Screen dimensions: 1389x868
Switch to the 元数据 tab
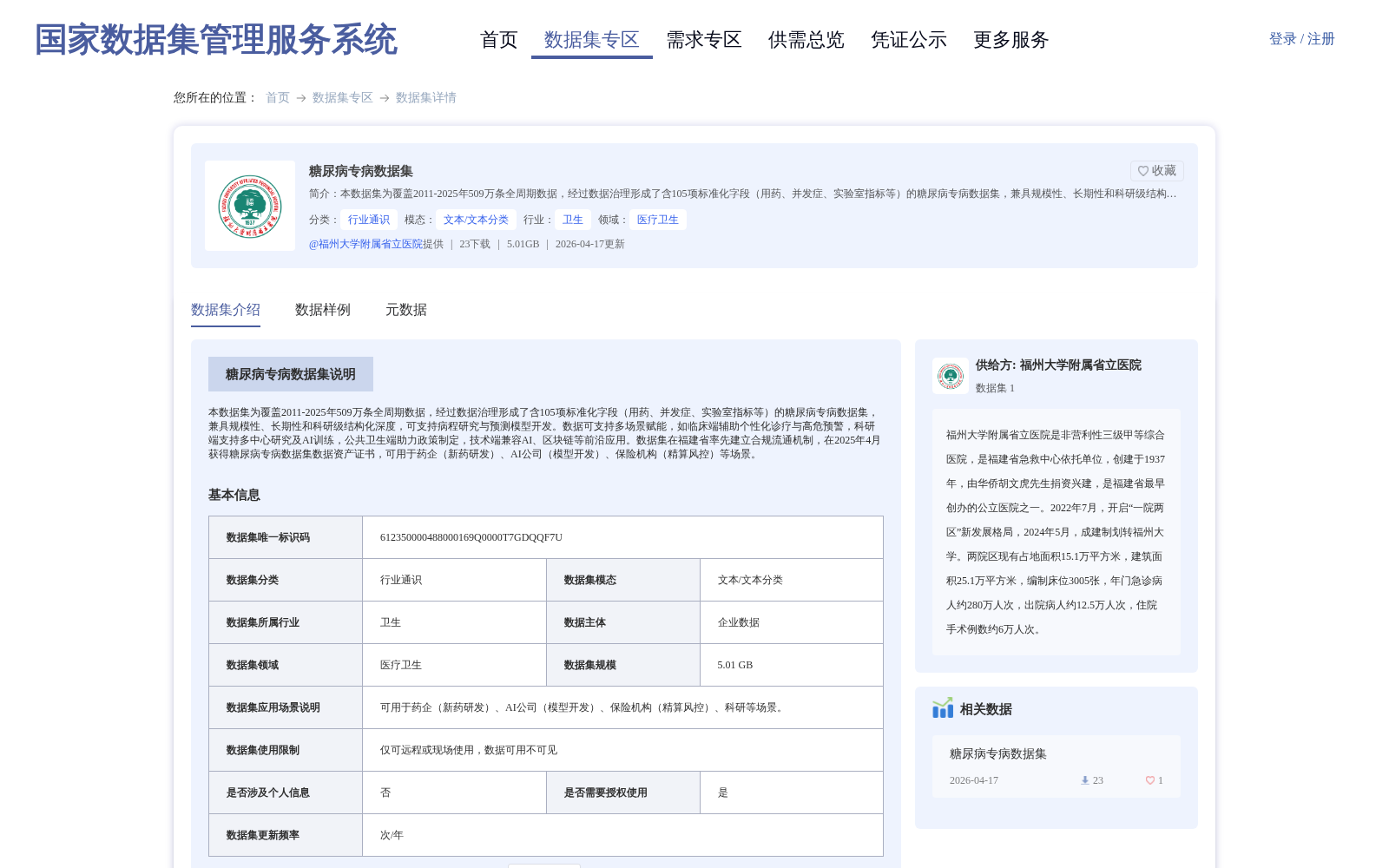click(406, 310)
